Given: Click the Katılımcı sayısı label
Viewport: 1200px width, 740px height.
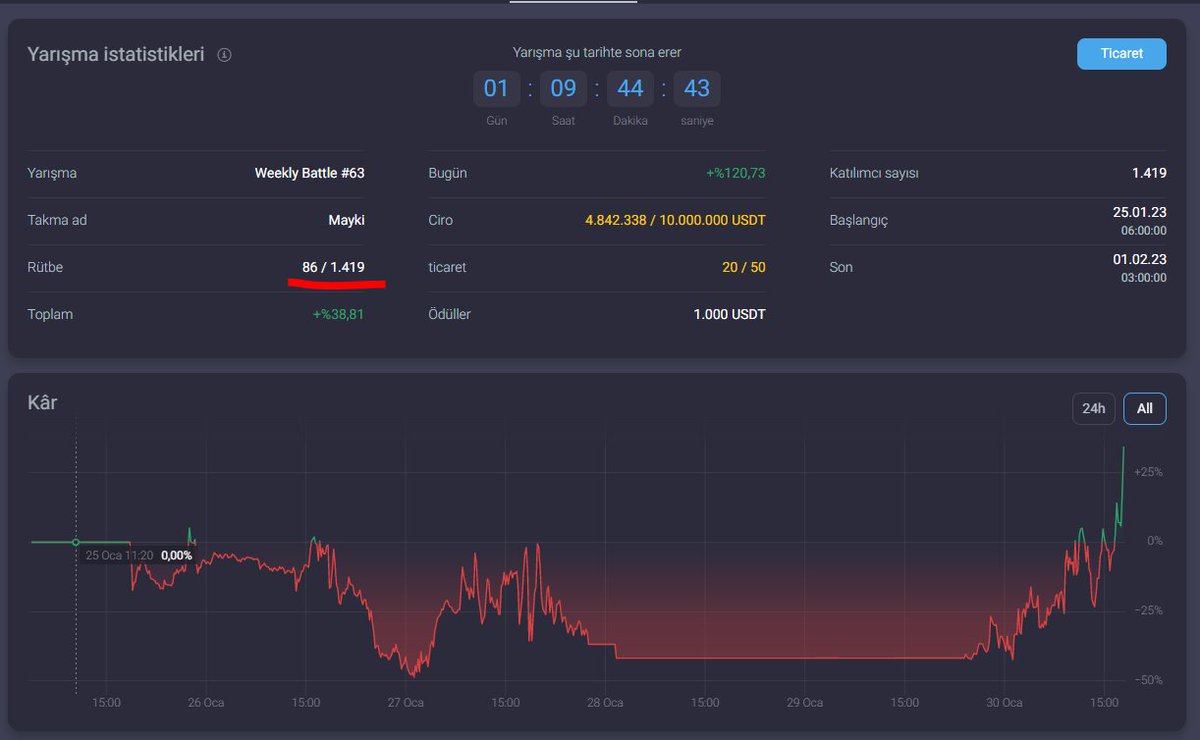Looking at the screenshot, I should click(x=874, y=173).
